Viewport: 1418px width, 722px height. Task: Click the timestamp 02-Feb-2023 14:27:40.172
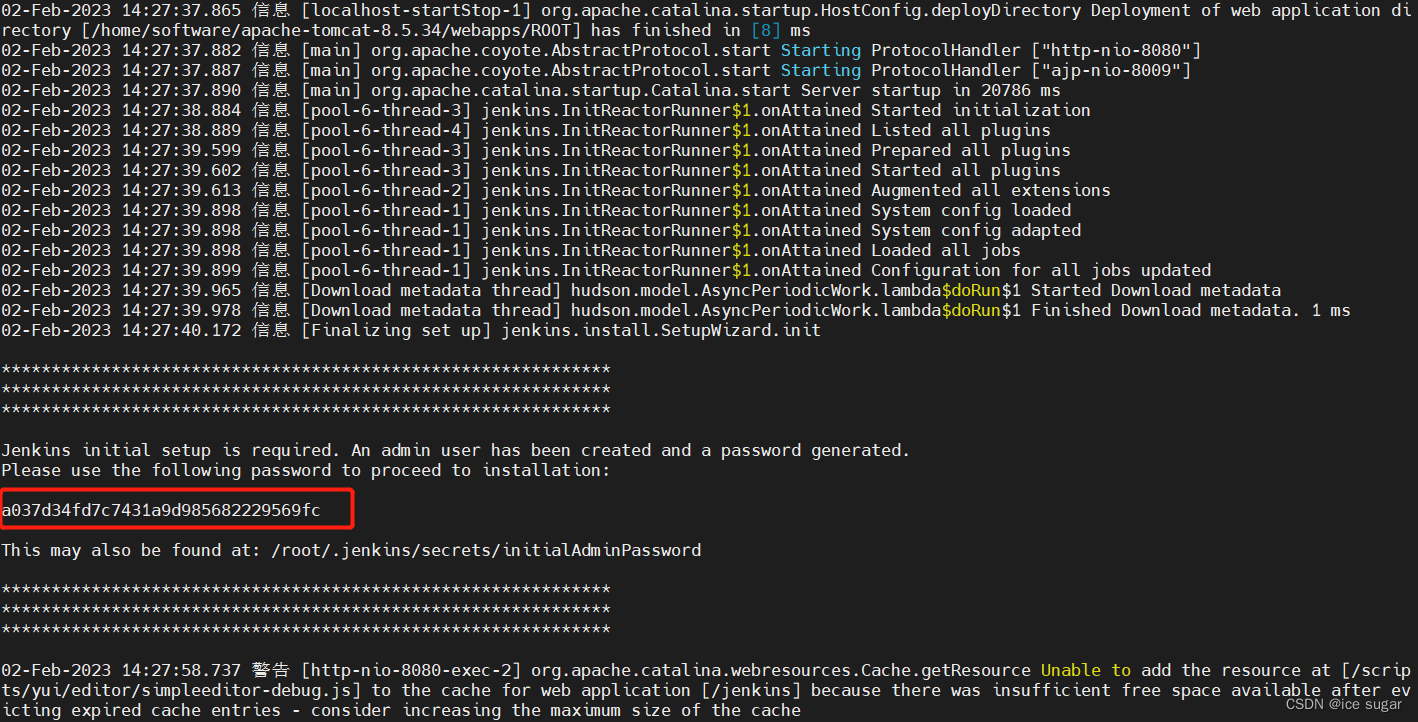pos(121,330)
